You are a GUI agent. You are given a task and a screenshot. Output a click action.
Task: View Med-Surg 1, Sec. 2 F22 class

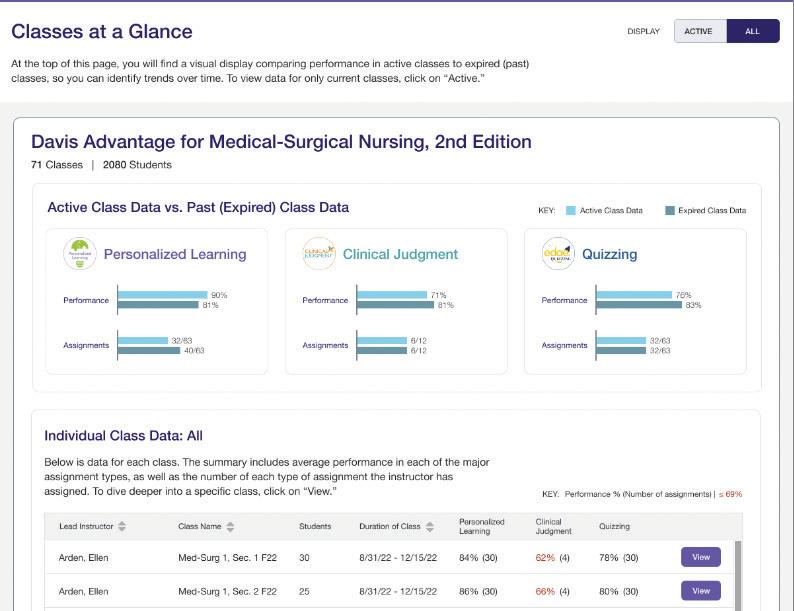700,591
